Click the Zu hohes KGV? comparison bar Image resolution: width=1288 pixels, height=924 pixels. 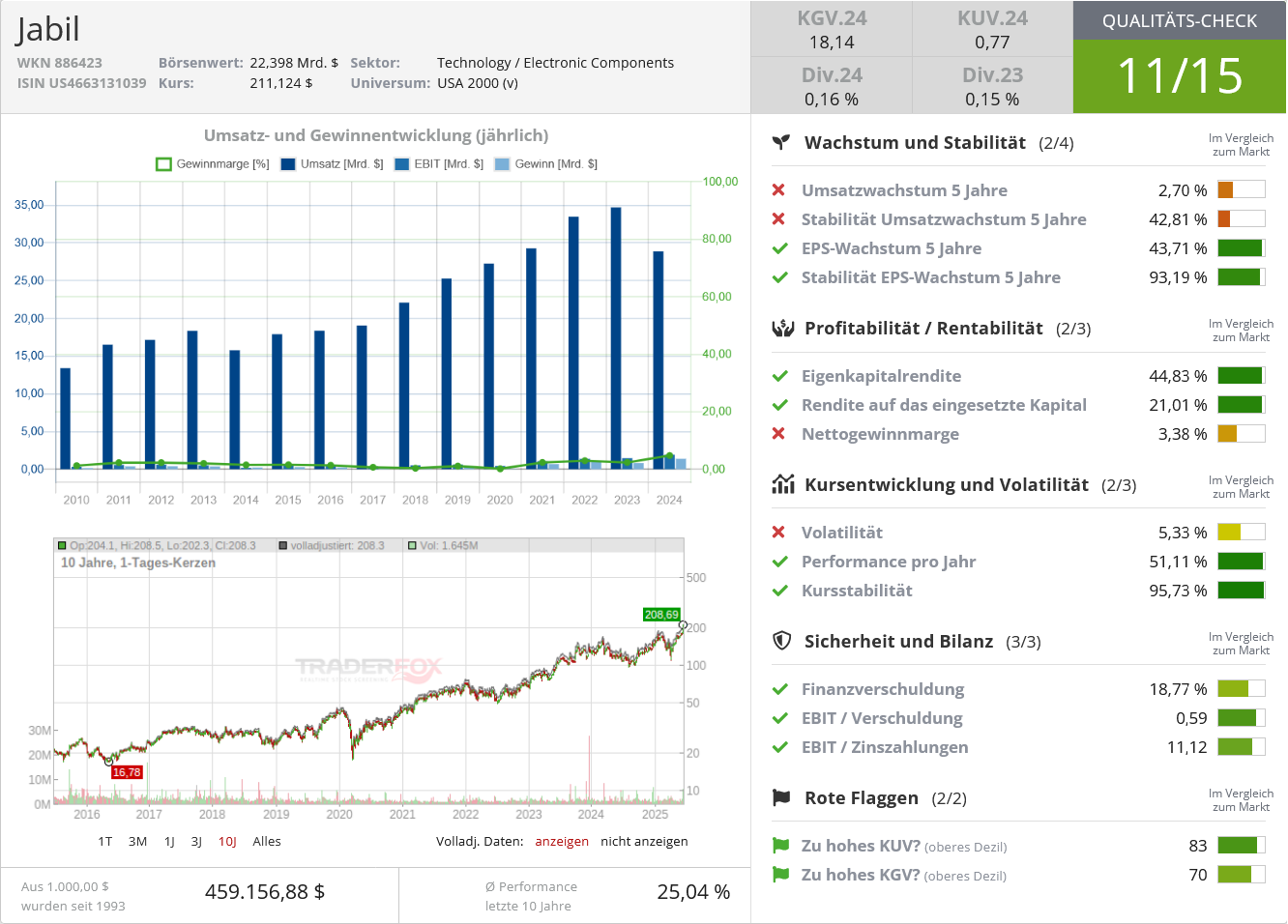[1242, 875]
